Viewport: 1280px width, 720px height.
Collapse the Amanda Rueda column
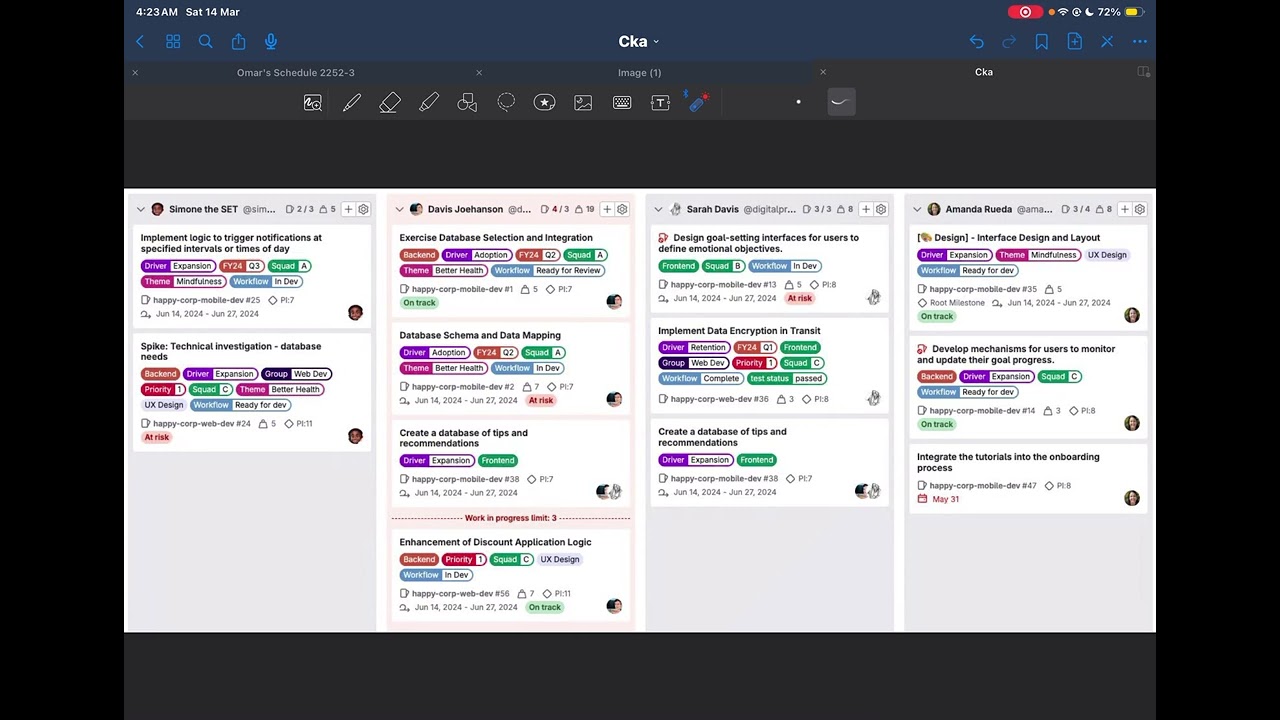tap(917, 209)
